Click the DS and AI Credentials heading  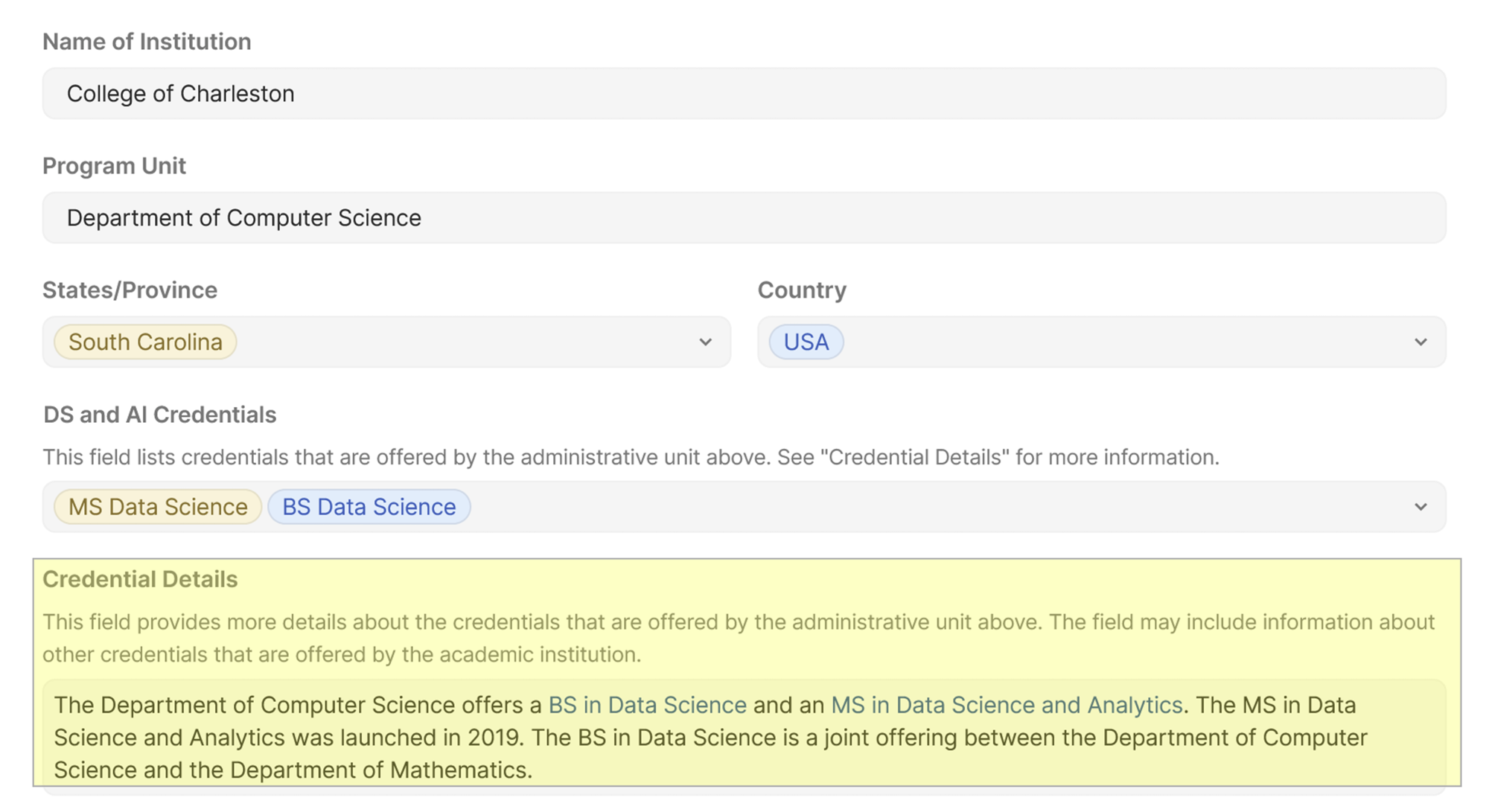tap(159, 415)
